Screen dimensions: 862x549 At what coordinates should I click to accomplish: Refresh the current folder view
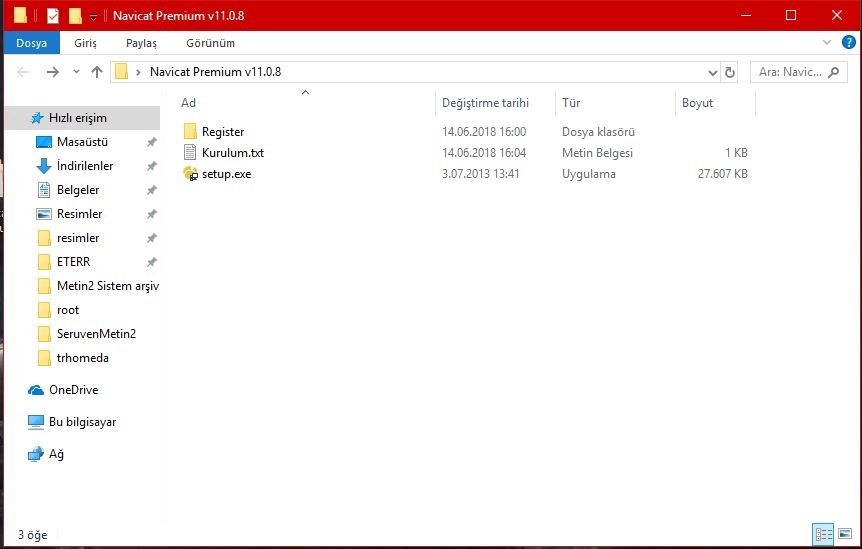click(x=730, y=72)
